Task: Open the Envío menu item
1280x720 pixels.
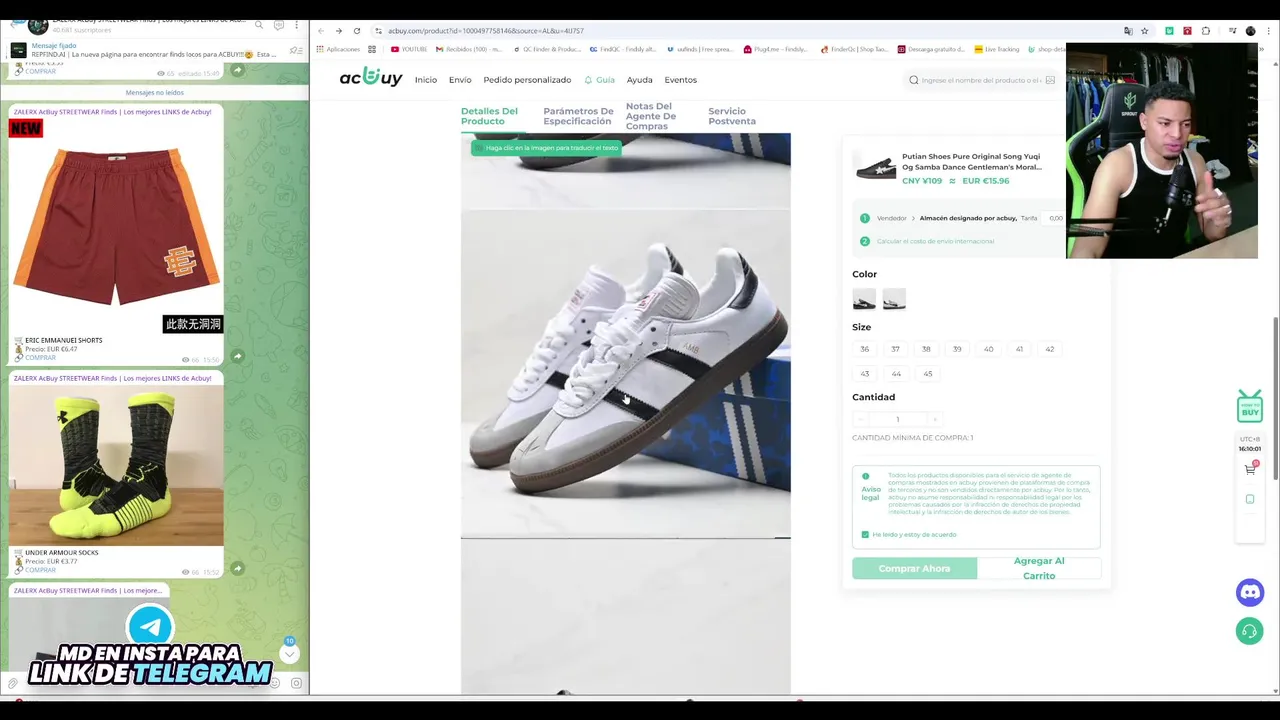Action: point(460,80)
